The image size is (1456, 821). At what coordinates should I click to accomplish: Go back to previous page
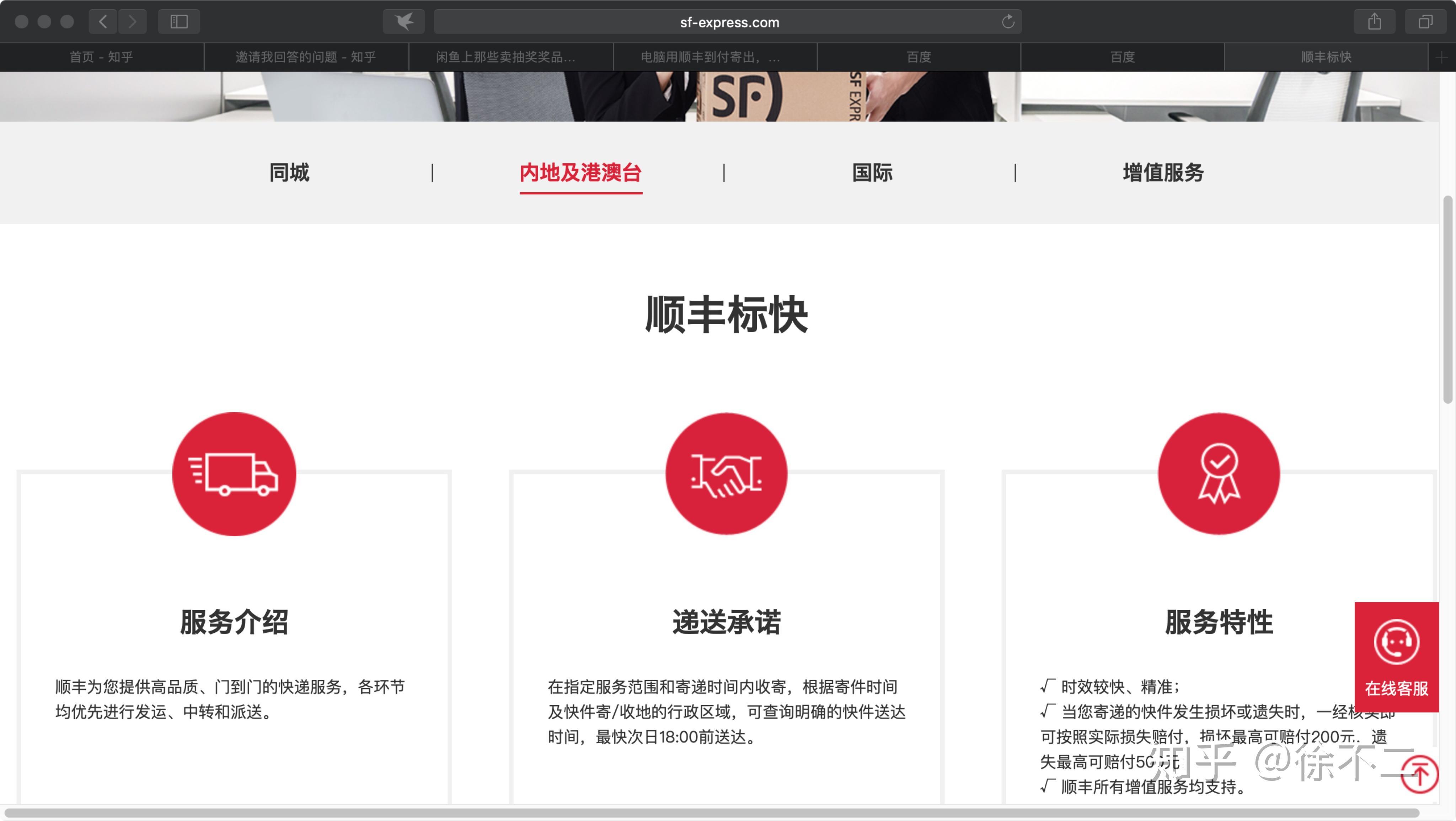tap(103, 22)
